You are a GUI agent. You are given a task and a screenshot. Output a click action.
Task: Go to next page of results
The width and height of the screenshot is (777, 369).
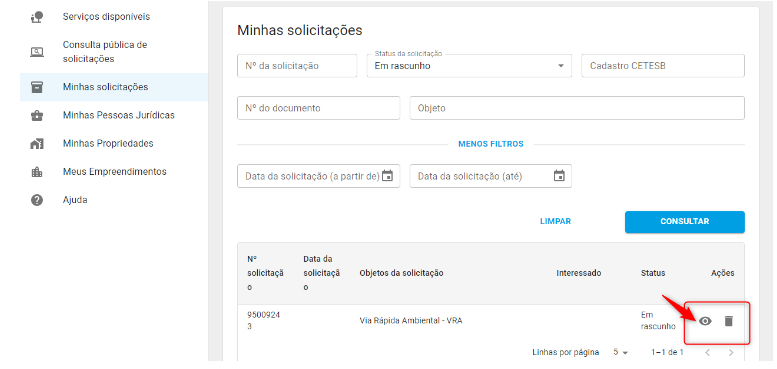tap(731, 353)
